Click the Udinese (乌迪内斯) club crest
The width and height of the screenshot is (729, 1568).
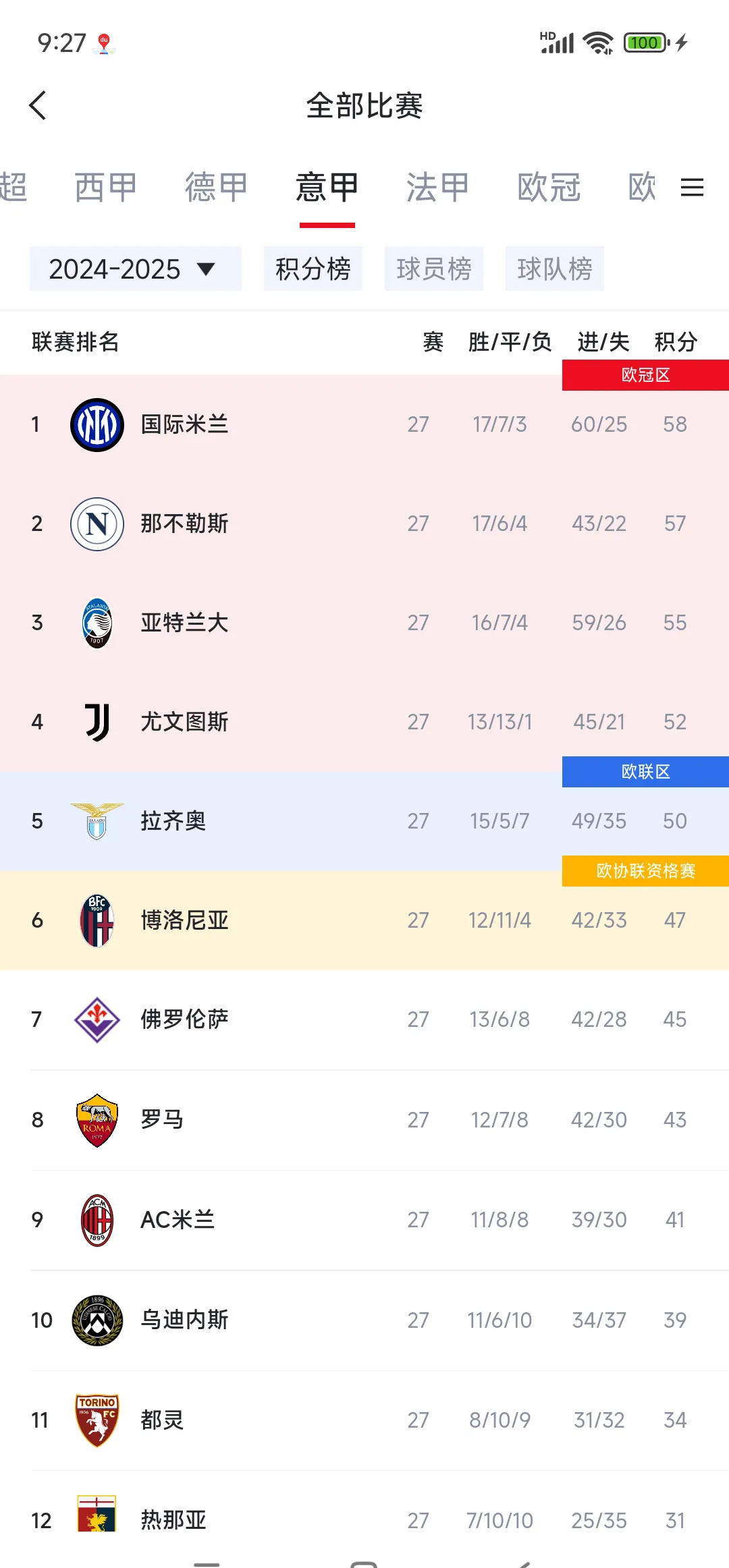(97, 1316)
